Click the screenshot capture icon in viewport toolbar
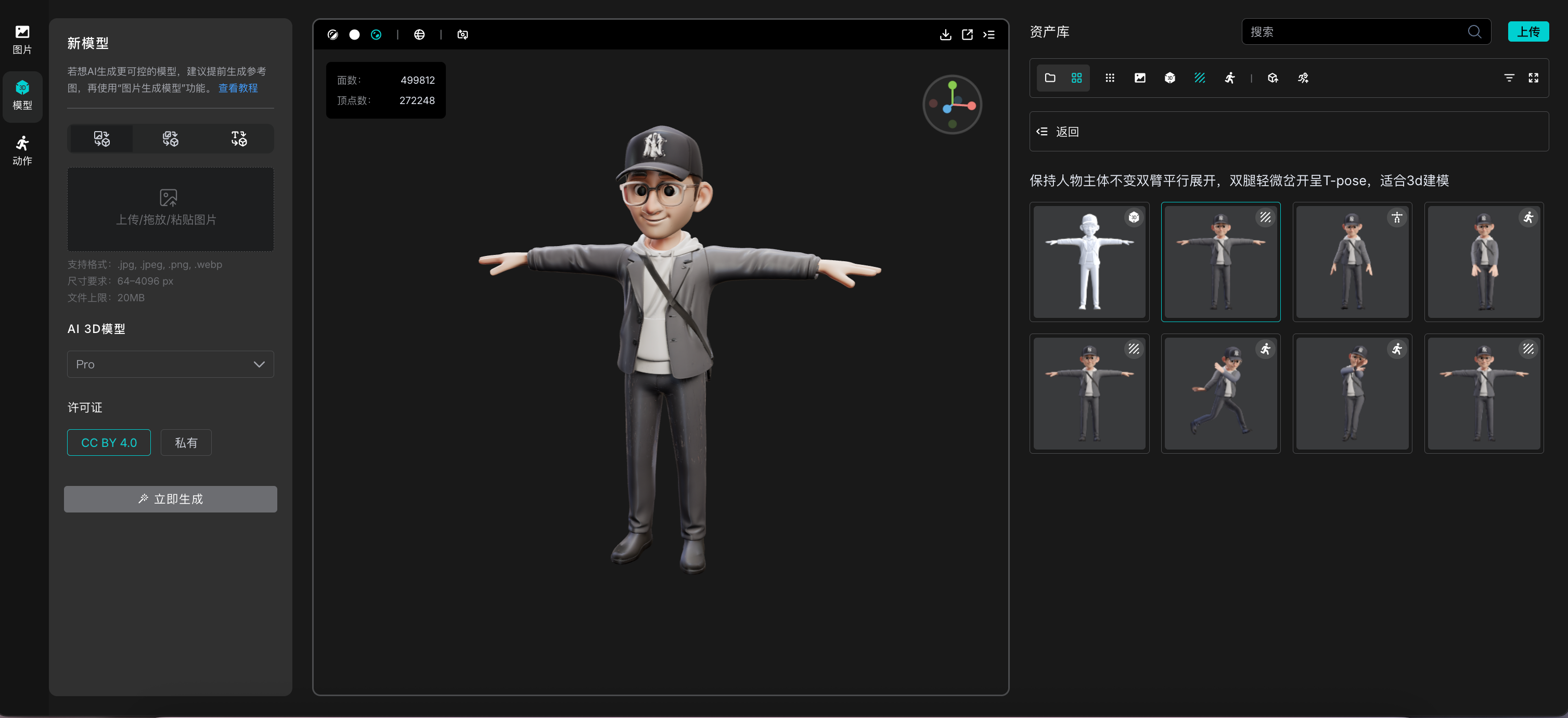Screen dimensions: 1568x718 (x=462, y=35)
